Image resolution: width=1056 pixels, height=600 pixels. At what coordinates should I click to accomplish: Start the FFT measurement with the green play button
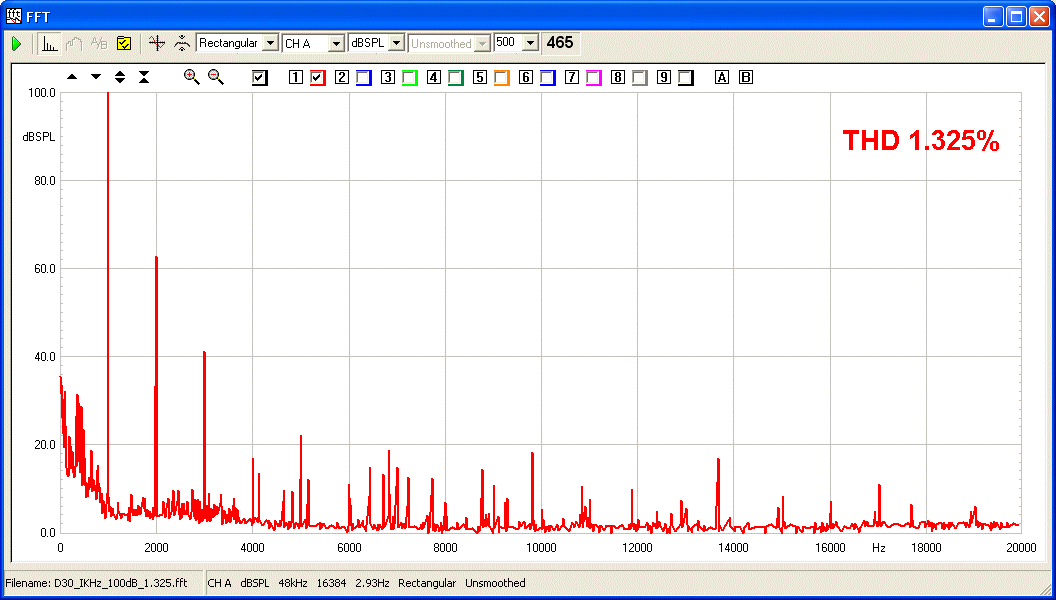[17, 44]
